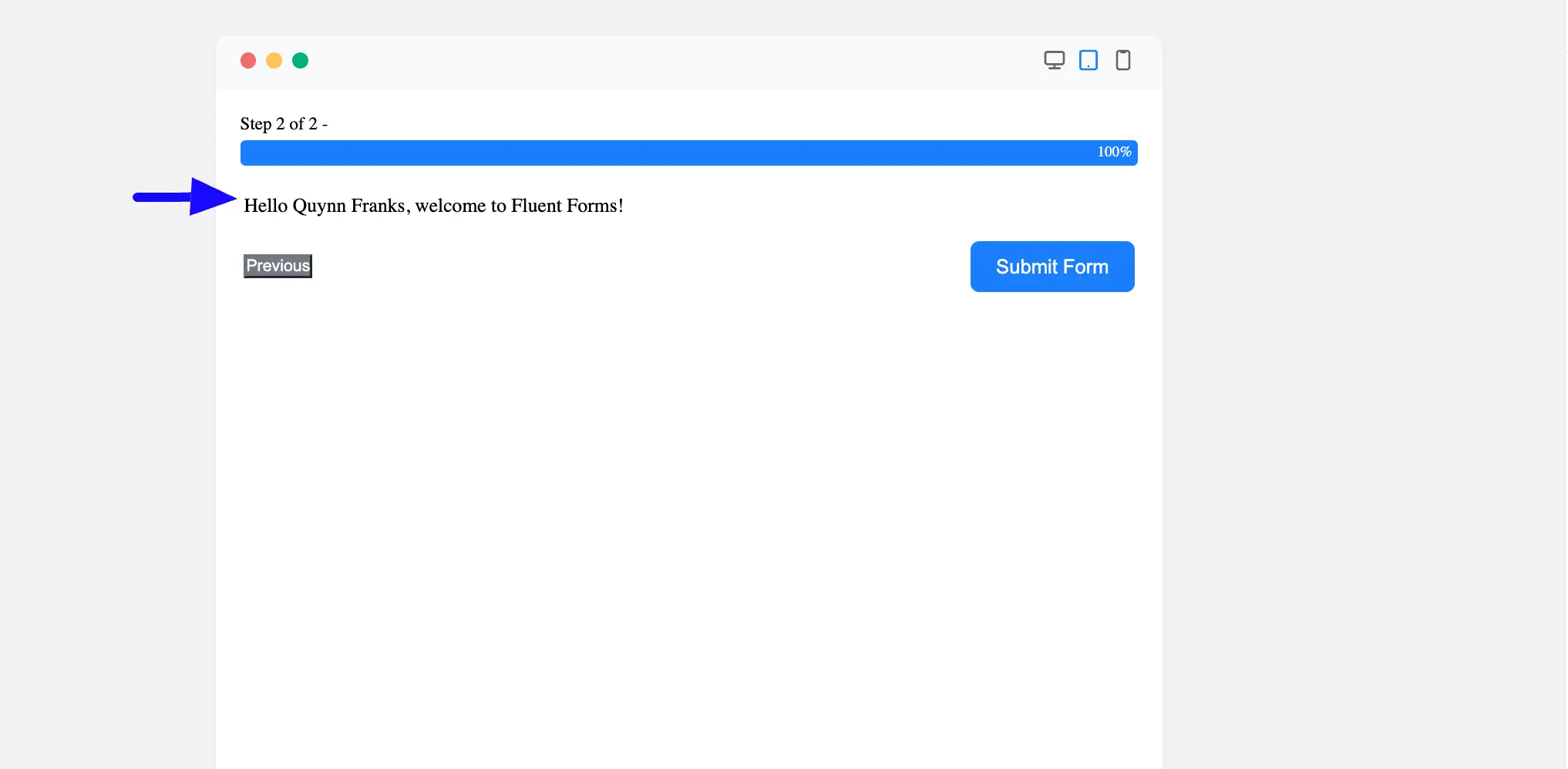Switch to mobile phone preview icon
The image size is (1568, 769).
(x=1123, y=60)
